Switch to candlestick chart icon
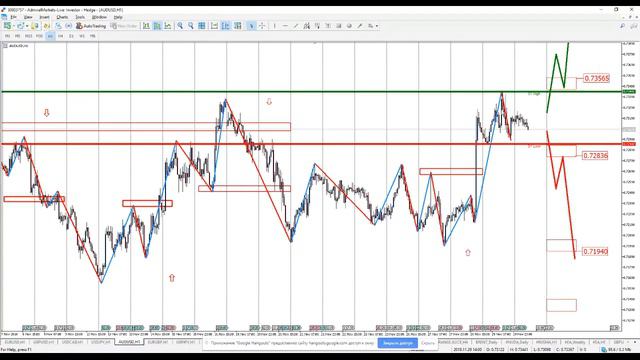This screenshot has width=640, height=360. pyautogui.click(x=157, y=26)
